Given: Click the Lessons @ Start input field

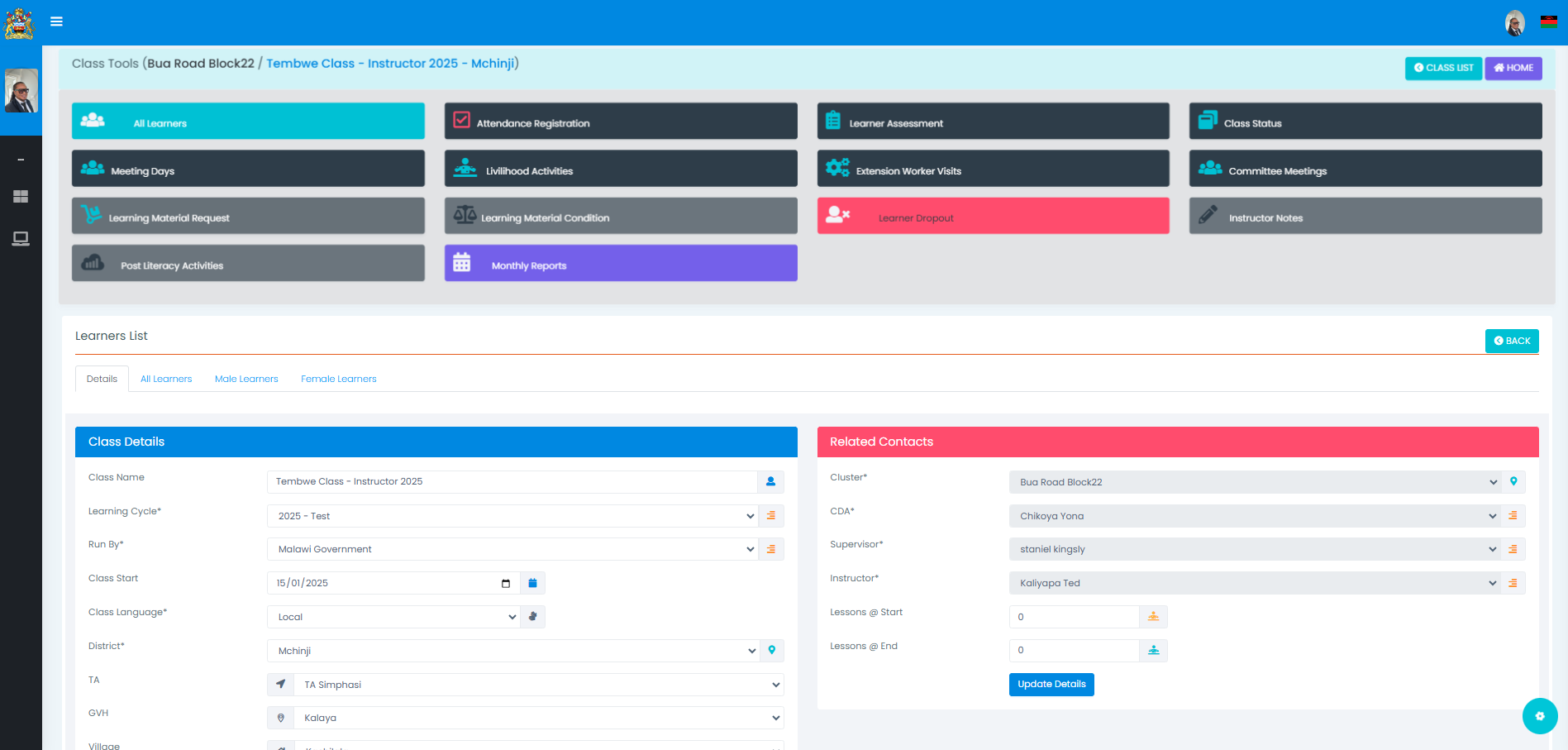Looking at the screenshot, I should [x=1074, y=617].
